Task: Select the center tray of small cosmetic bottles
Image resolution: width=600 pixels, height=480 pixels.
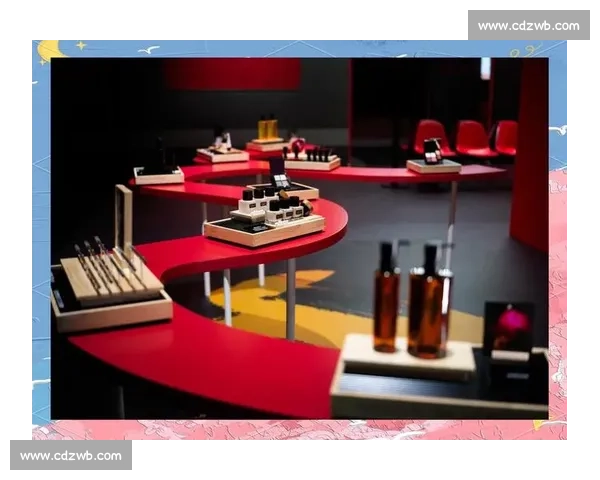Action: click(x=268, y=210)
